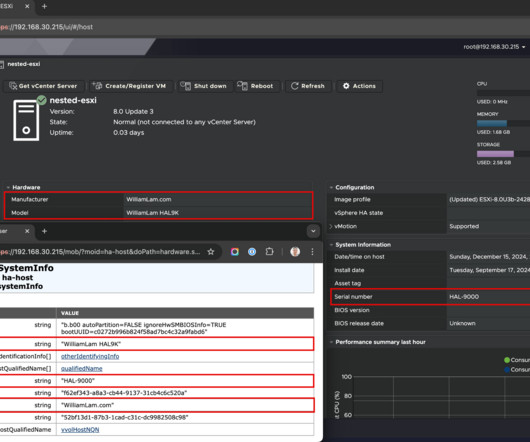Click Uptime 0.03 days value

point(128,133)
